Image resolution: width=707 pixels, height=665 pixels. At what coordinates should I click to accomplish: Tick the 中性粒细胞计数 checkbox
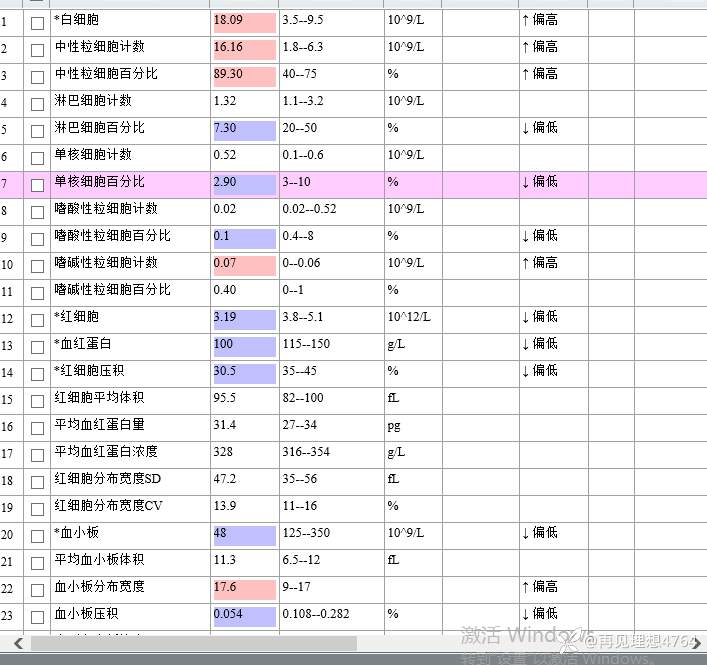(37, 49)
